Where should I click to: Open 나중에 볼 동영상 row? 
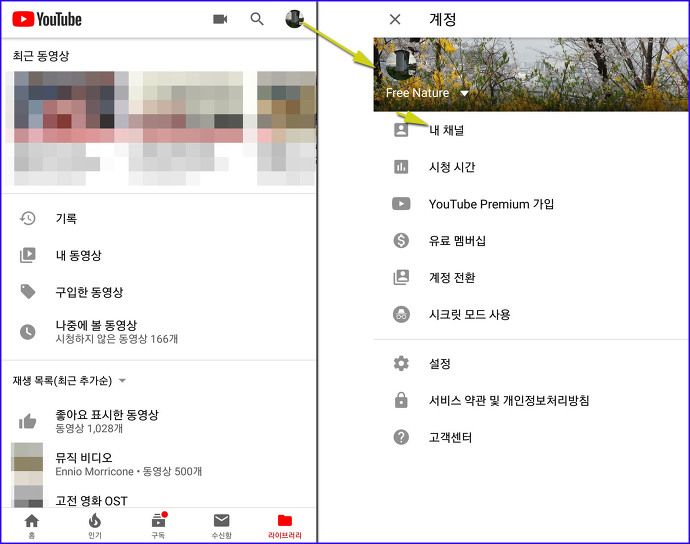(x=158, y=331)
